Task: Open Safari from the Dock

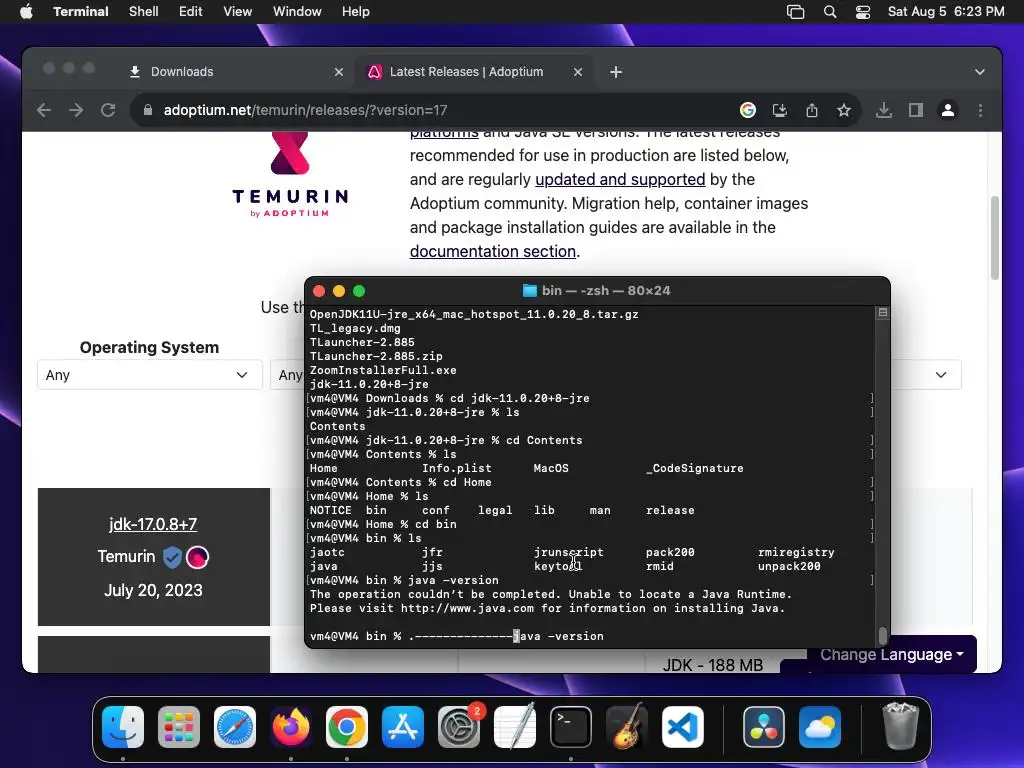Action: [234, 727]
